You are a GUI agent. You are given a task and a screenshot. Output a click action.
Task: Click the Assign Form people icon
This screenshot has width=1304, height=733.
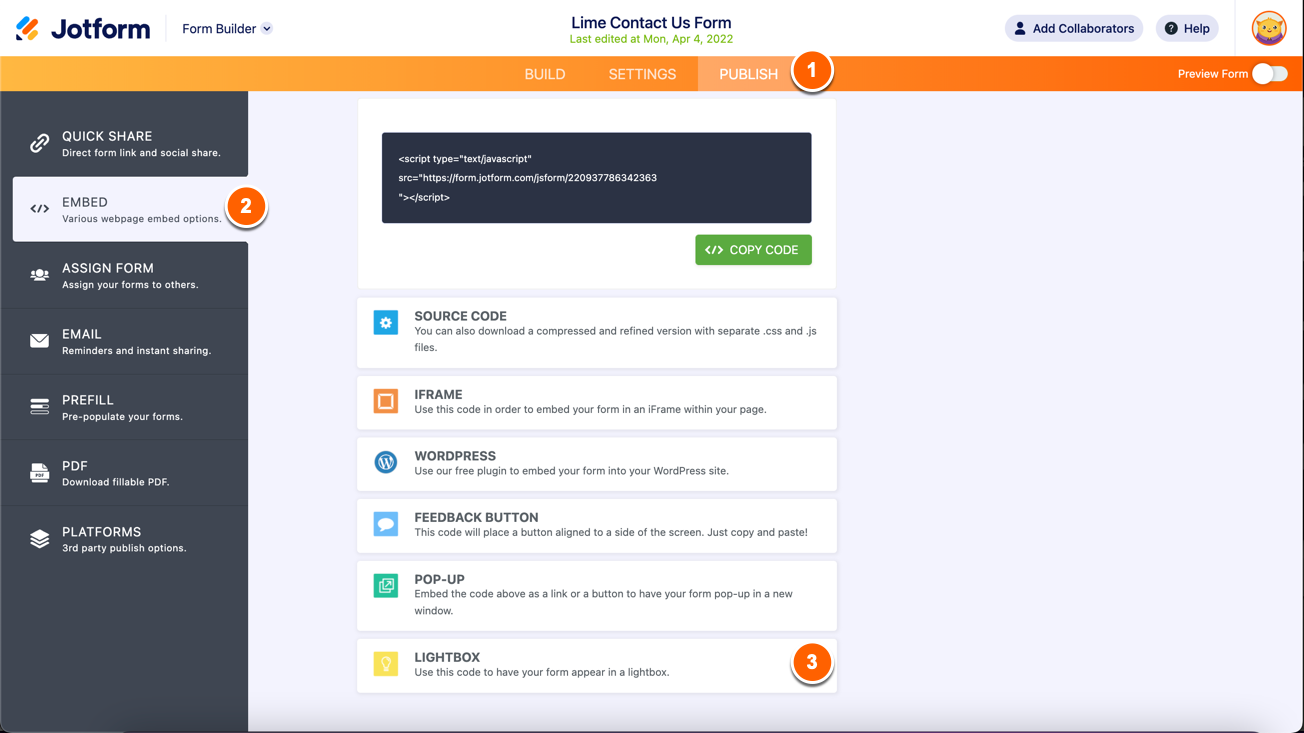(x=39, y=275)
